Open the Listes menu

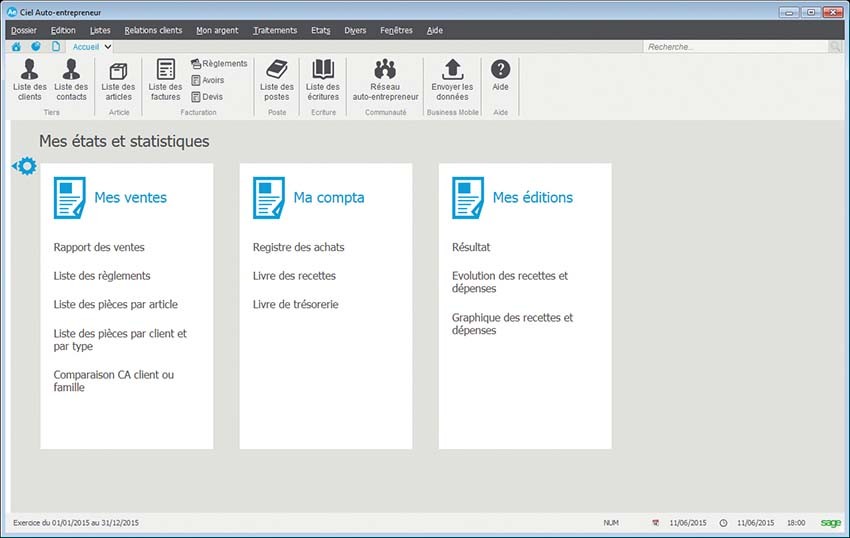pyautogui.click(x=100, y=30)
